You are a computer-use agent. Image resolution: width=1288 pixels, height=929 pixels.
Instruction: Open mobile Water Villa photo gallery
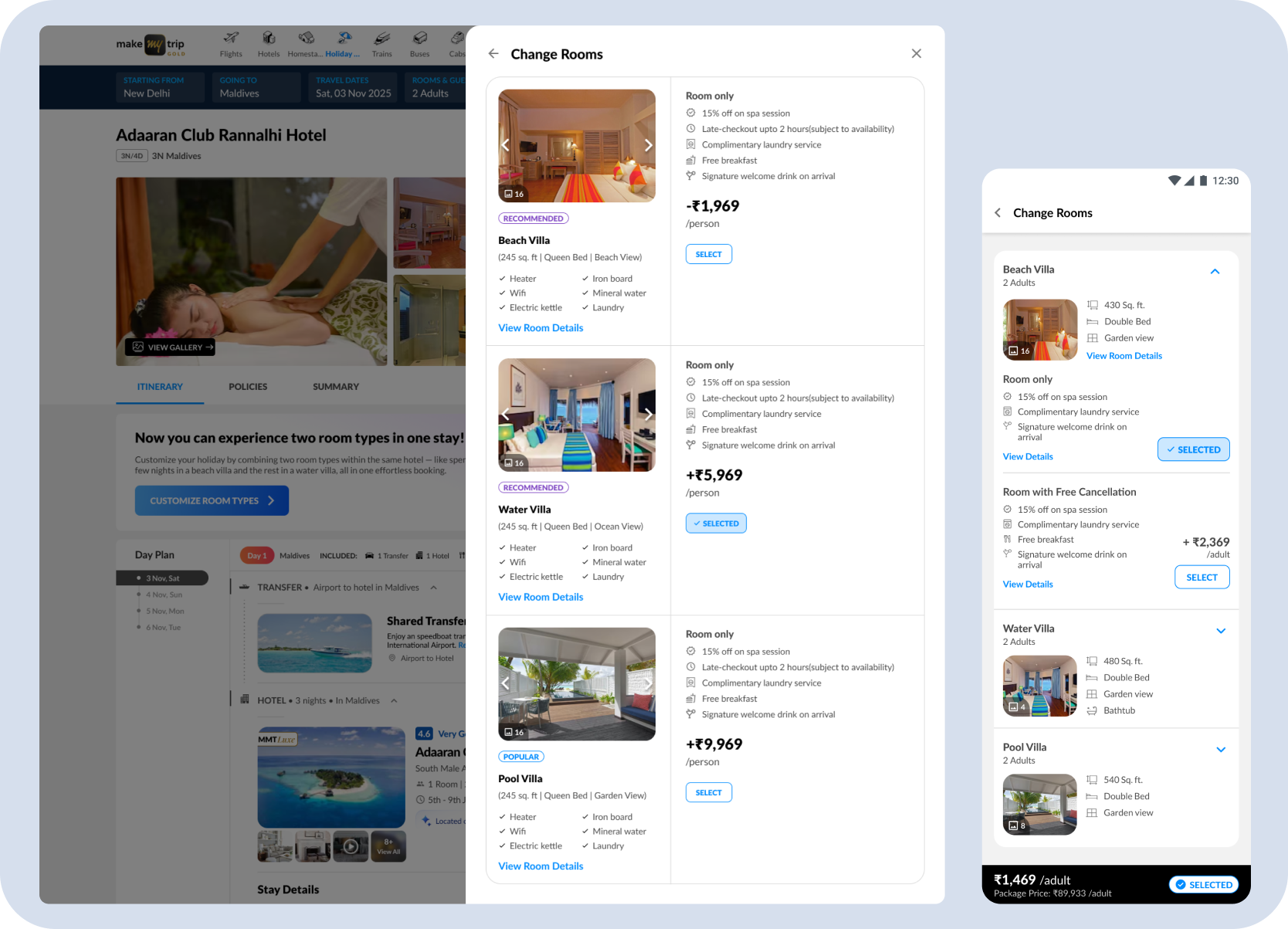pyautogui.click(x=1040, y=686)
